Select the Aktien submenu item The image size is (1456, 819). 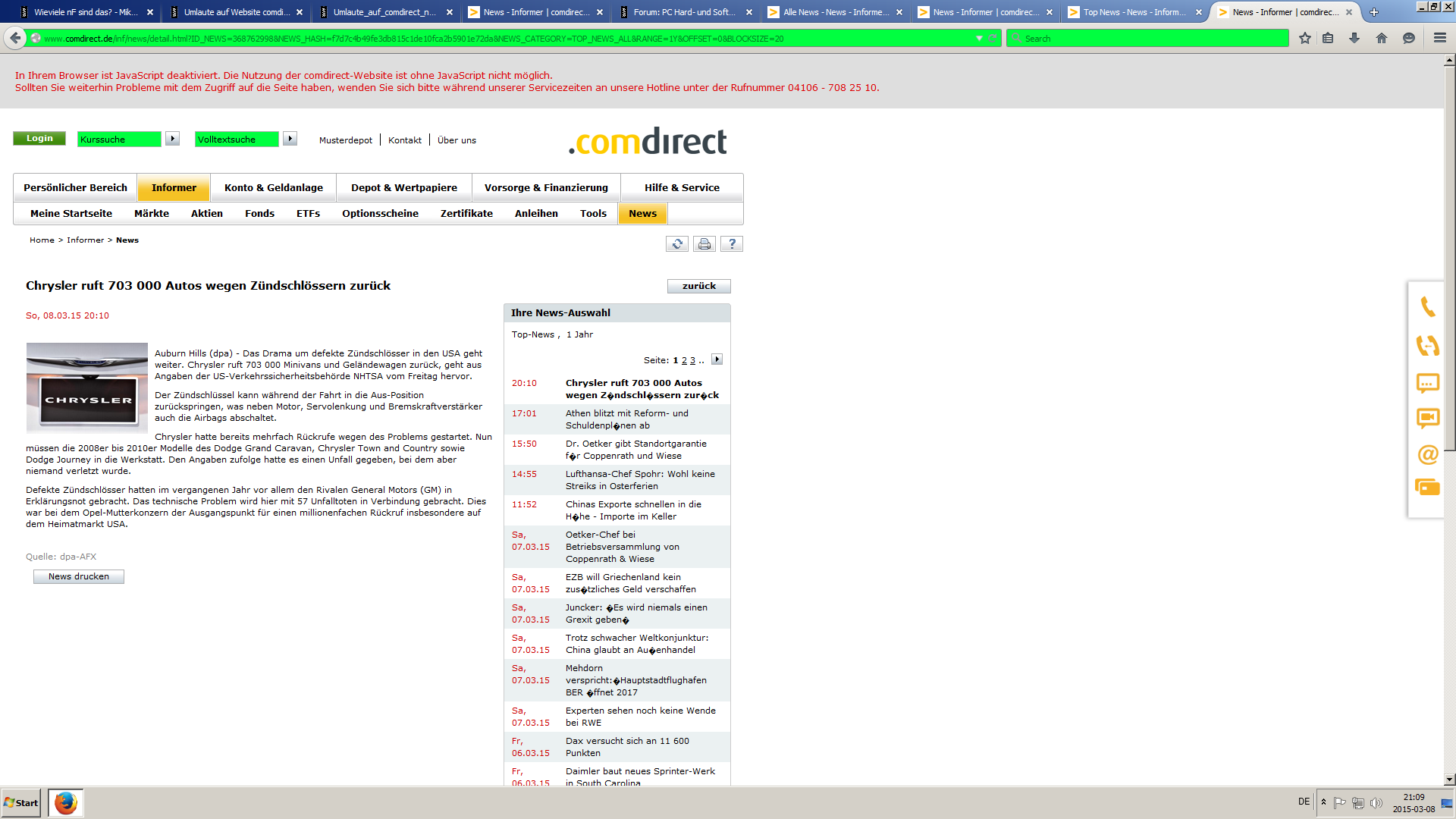(x=207, y=213)
